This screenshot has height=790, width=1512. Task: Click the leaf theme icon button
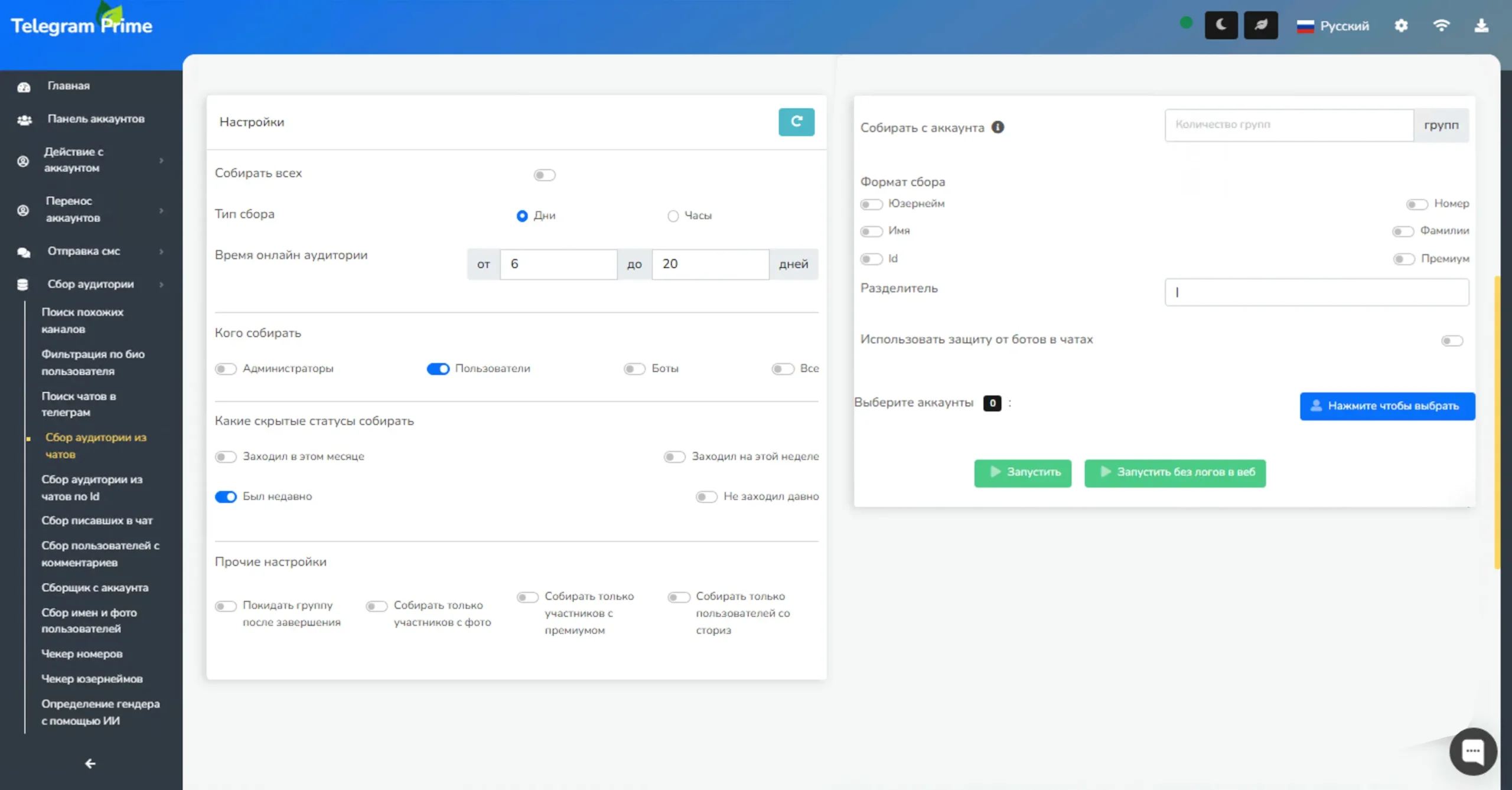1260,25
